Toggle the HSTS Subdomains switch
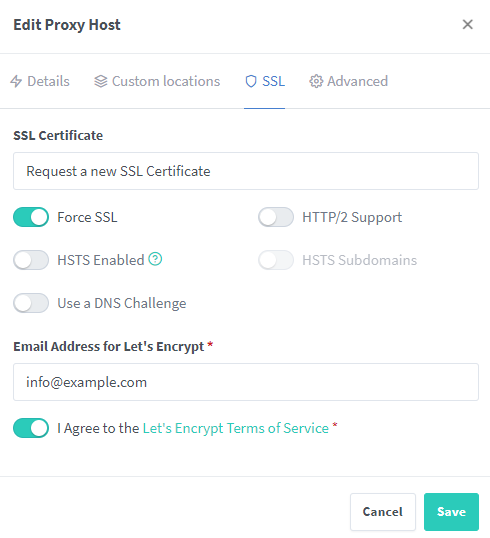490x538 pixels. 276,260
